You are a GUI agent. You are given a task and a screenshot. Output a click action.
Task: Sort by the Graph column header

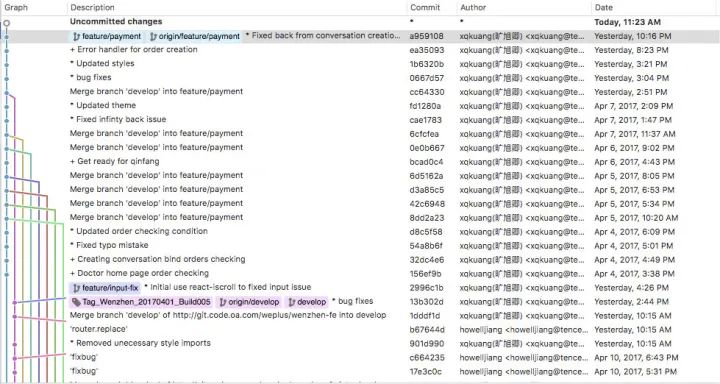[16, 7]
